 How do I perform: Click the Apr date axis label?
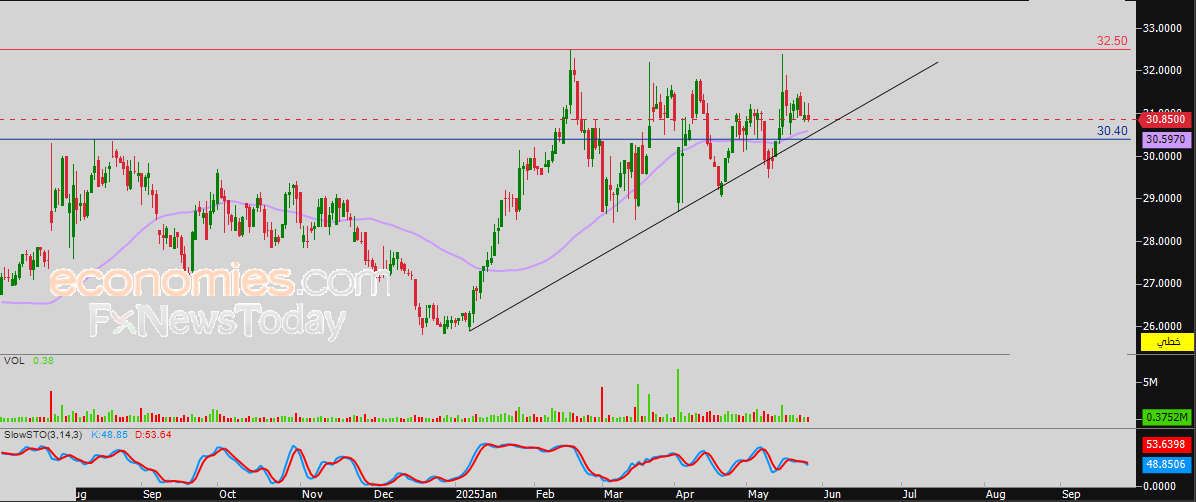(x=686, y=494)
